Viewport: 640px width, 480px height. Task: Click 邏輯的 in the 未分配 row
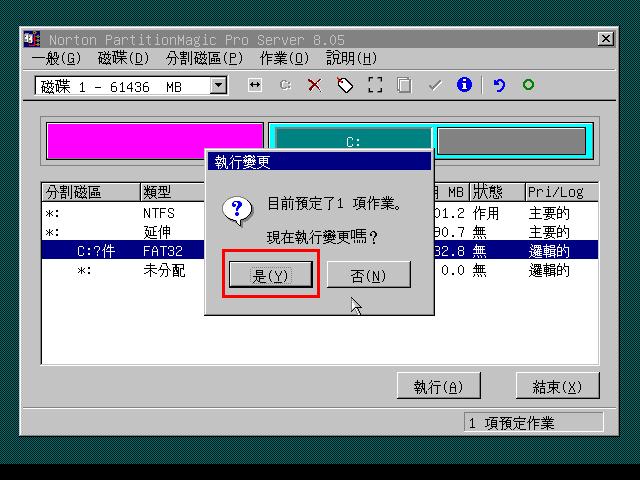pos(549,270)
